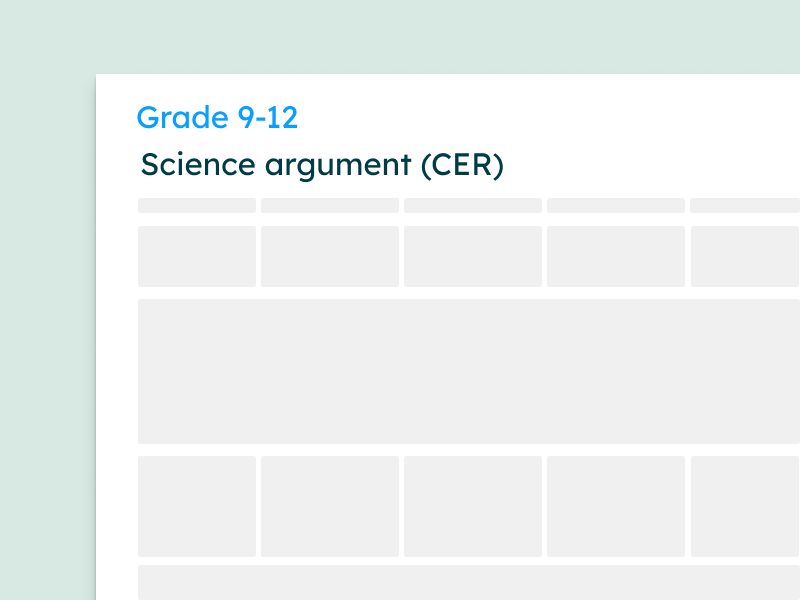
Task: Select the third cell in the upper rubric row
Action: point(473,257)
